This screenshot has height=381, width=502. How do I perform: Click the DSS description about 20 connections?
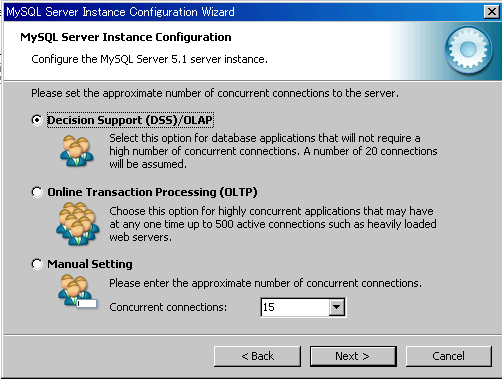273,151
